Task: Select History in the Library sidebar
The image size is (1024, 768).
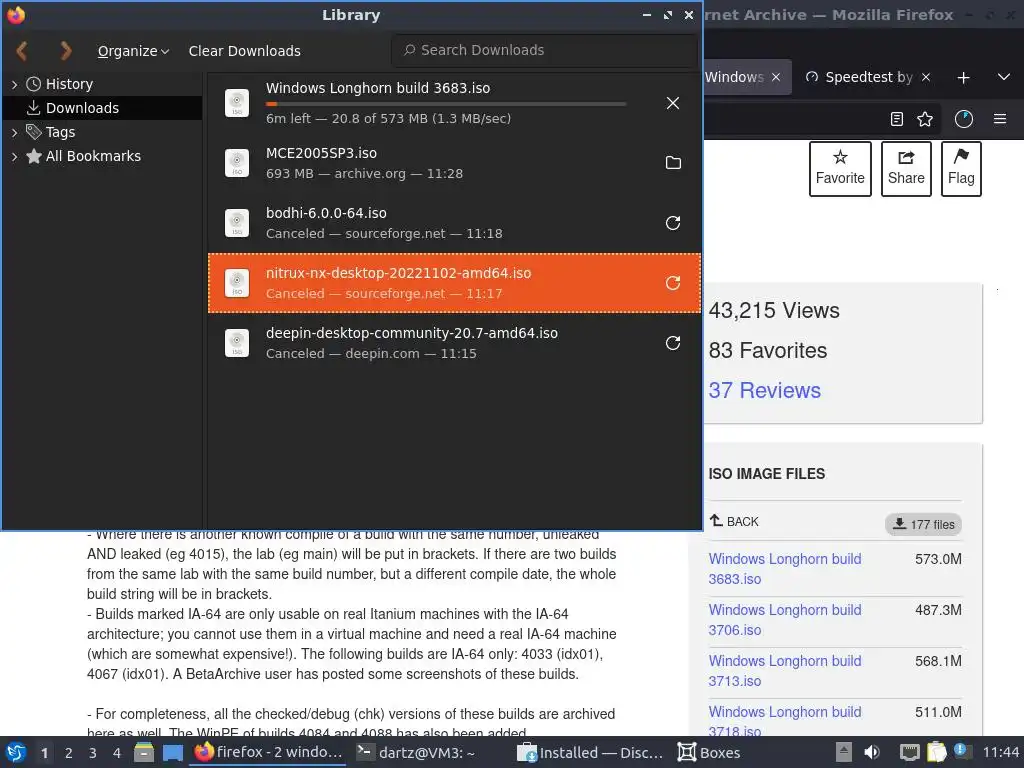Action: coord(69,84)
